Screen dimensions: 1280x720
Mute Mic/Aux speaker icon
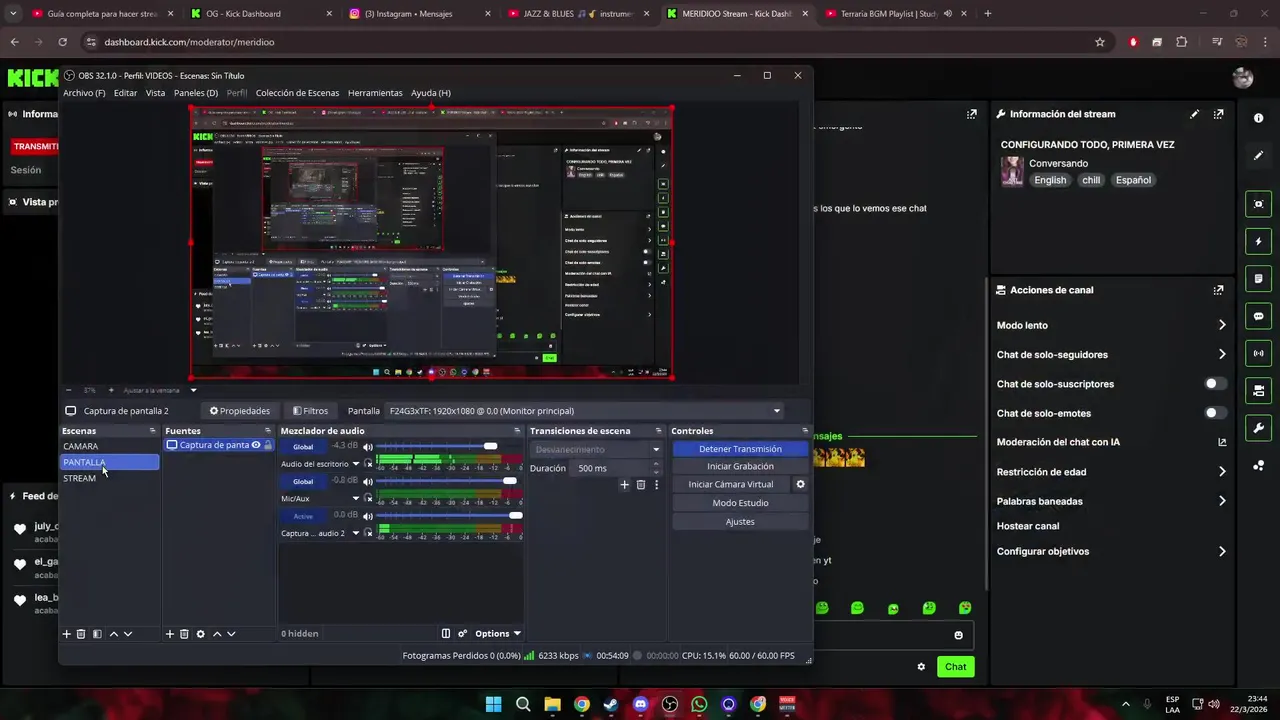(x=368, y=482)
